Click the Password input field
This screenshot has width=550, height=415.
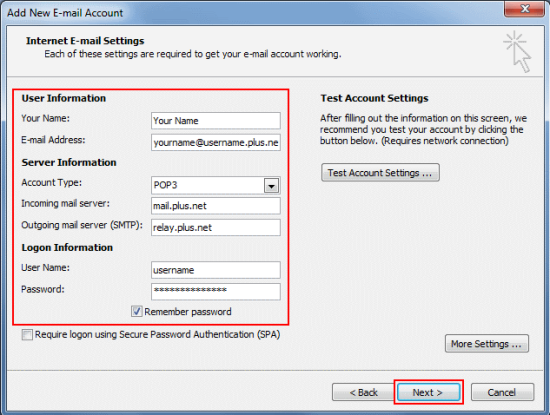point(216,292)
